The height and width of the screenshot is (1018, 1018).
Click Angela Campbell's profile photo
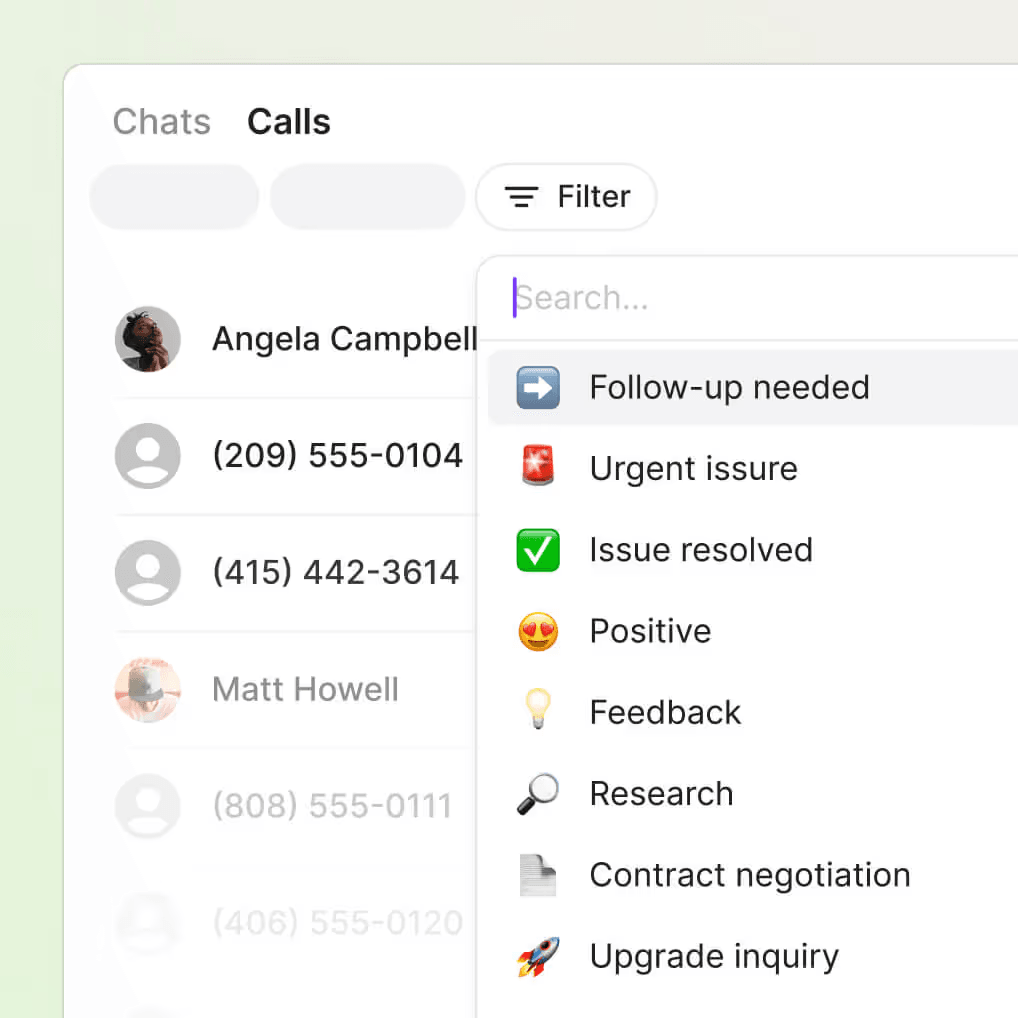(x=148, y=339)
